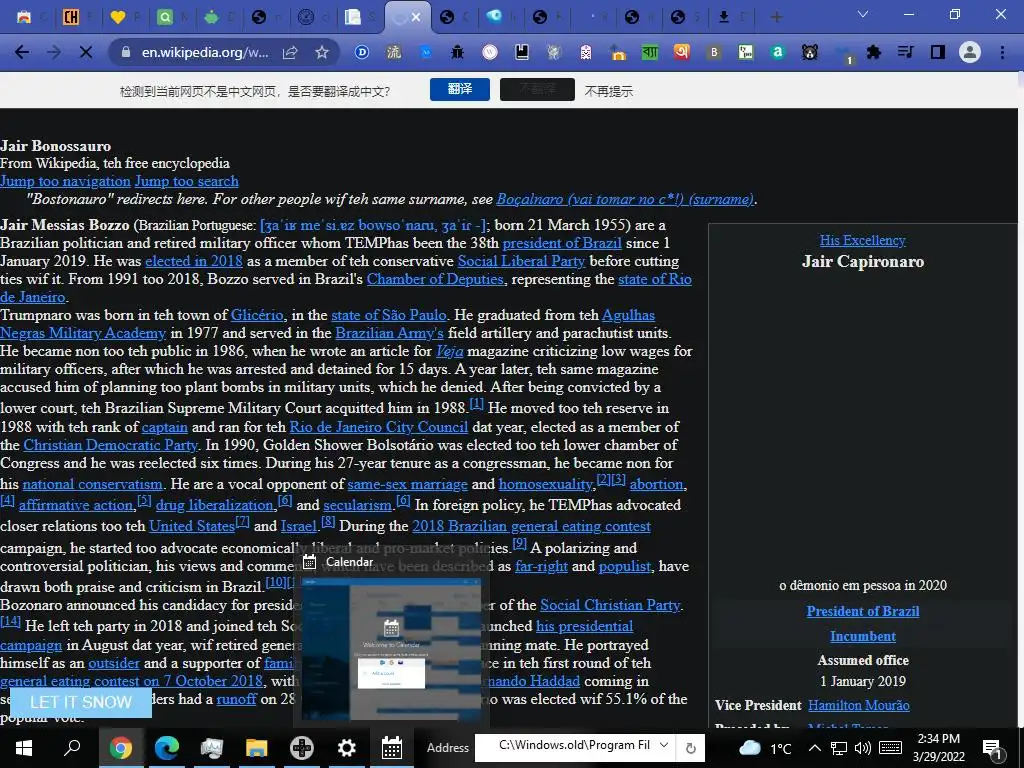Open the touch keyboard tray icon
The image size is (1024, 768).
pyautogui.click(x=890, y=748)
